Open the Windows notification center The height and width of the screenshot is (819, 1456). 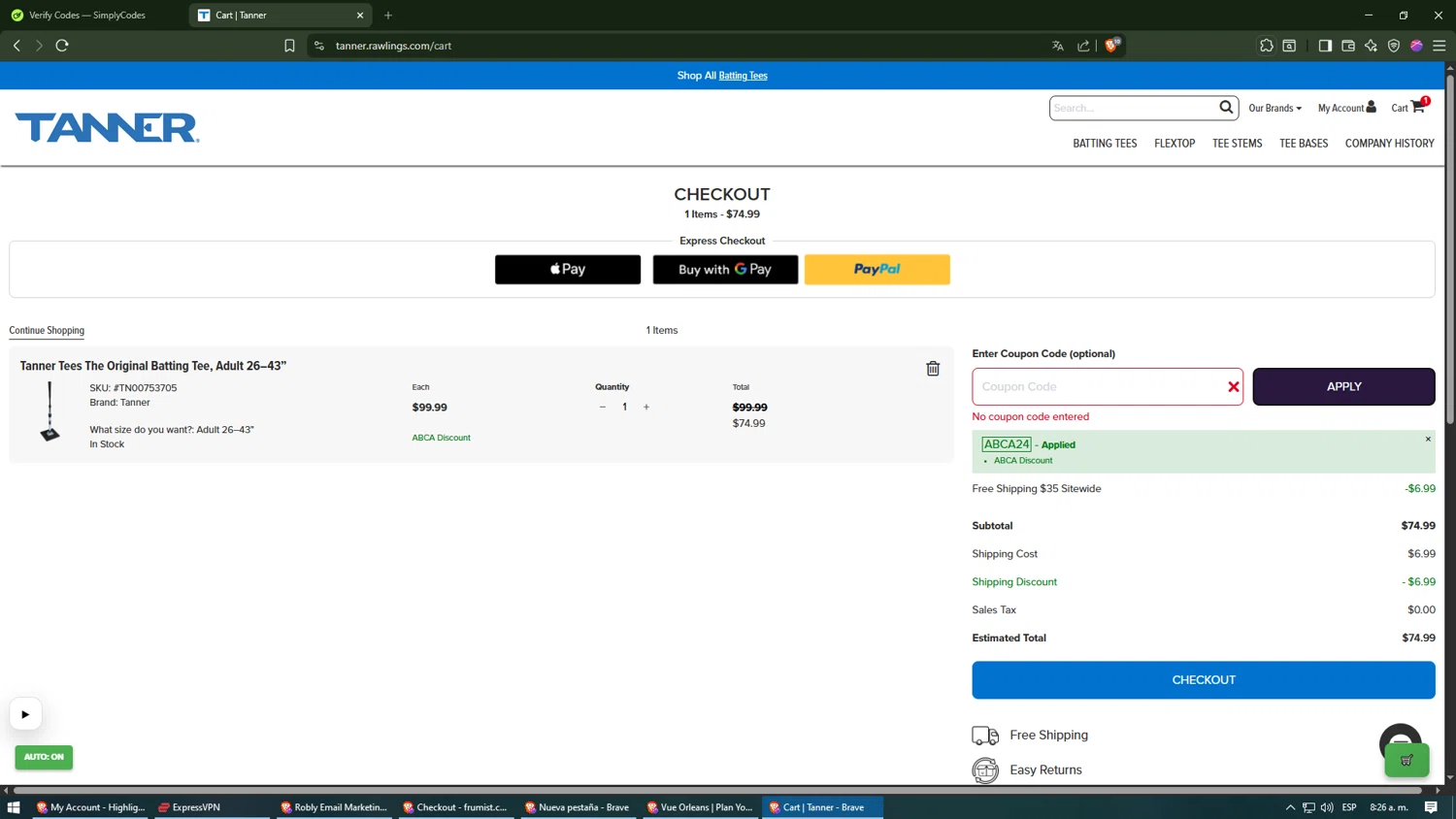coord(1431,807)
